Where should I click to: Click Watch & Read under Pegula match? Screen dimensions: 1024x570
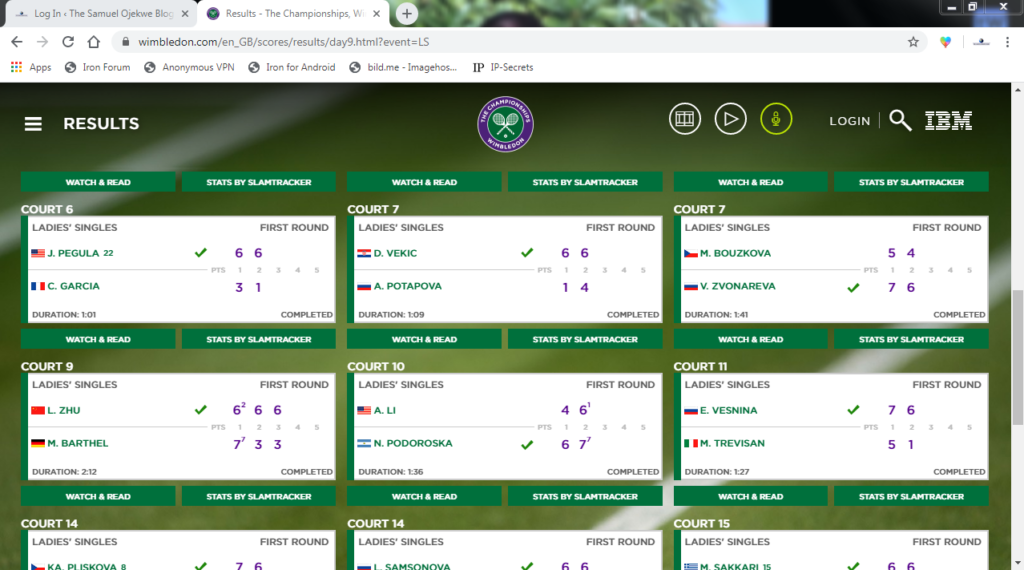98,340
